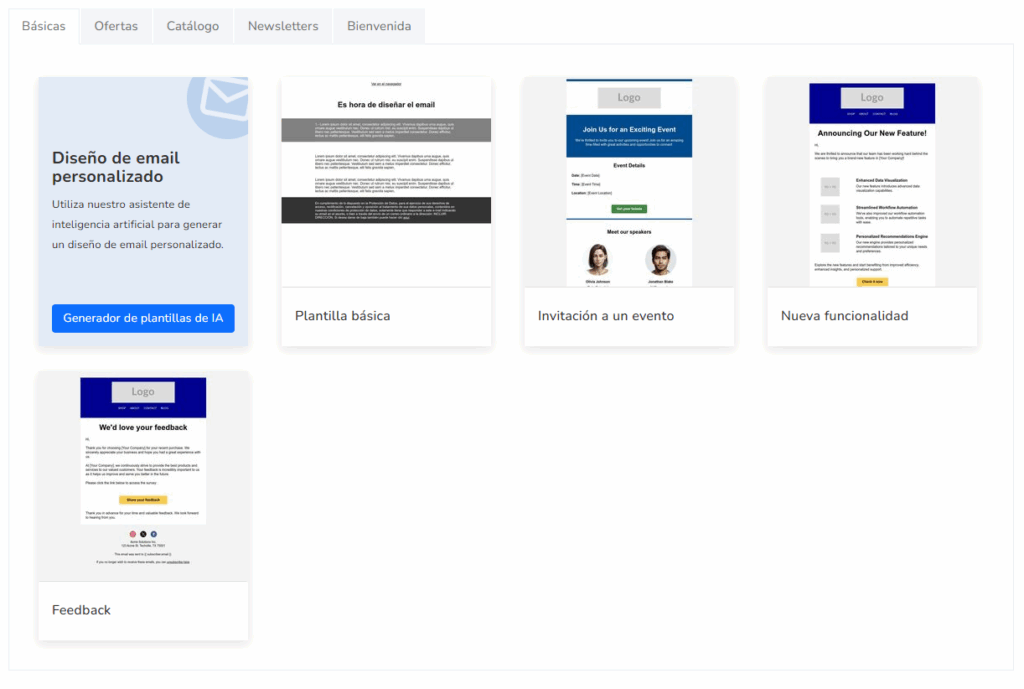Click the Check it now button
This screenshot has width=1024, height=689.
click(872, 281)
